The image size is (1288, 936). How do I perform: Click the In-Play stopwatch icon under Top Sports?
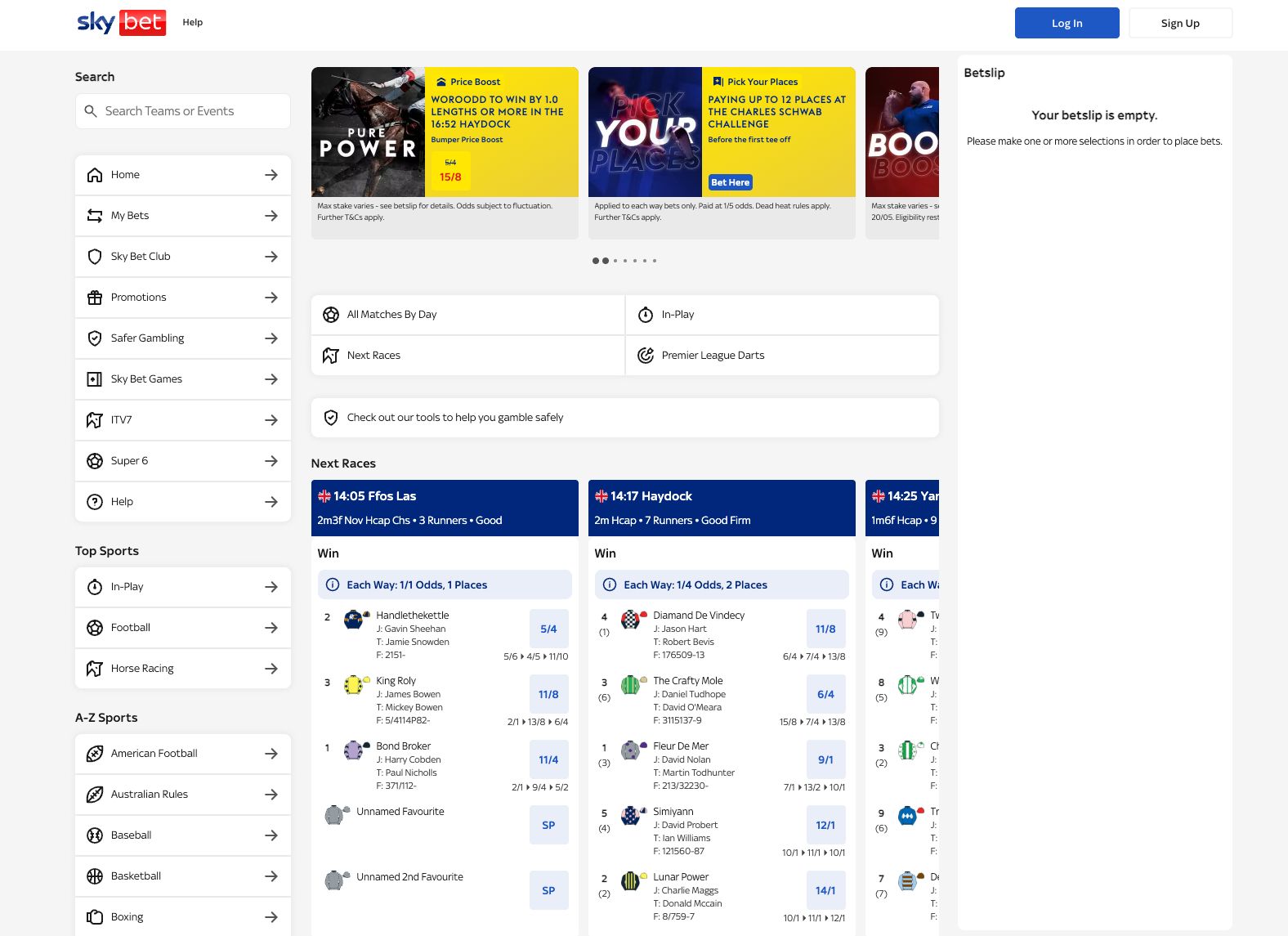click(95, 587)
